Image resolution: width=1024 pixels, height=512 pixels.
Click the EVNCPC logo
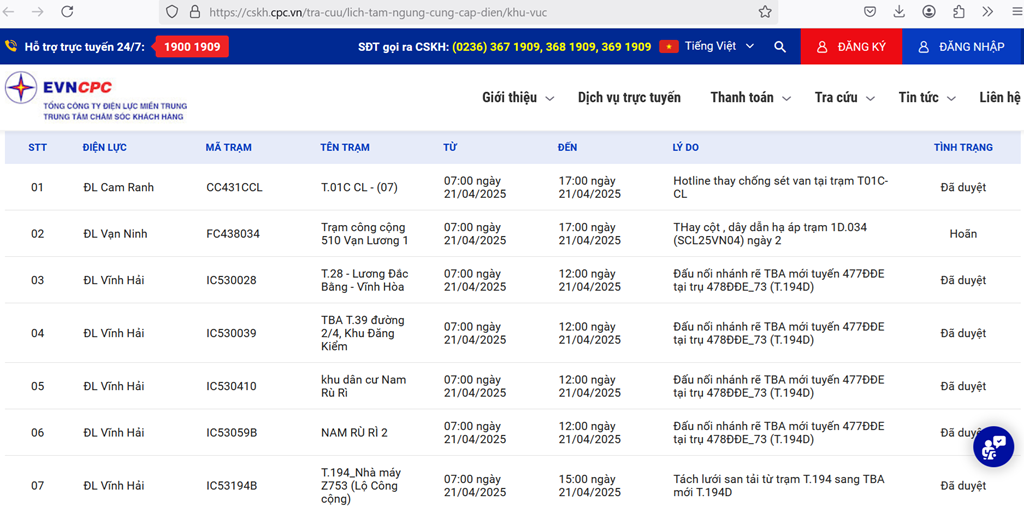96,96
